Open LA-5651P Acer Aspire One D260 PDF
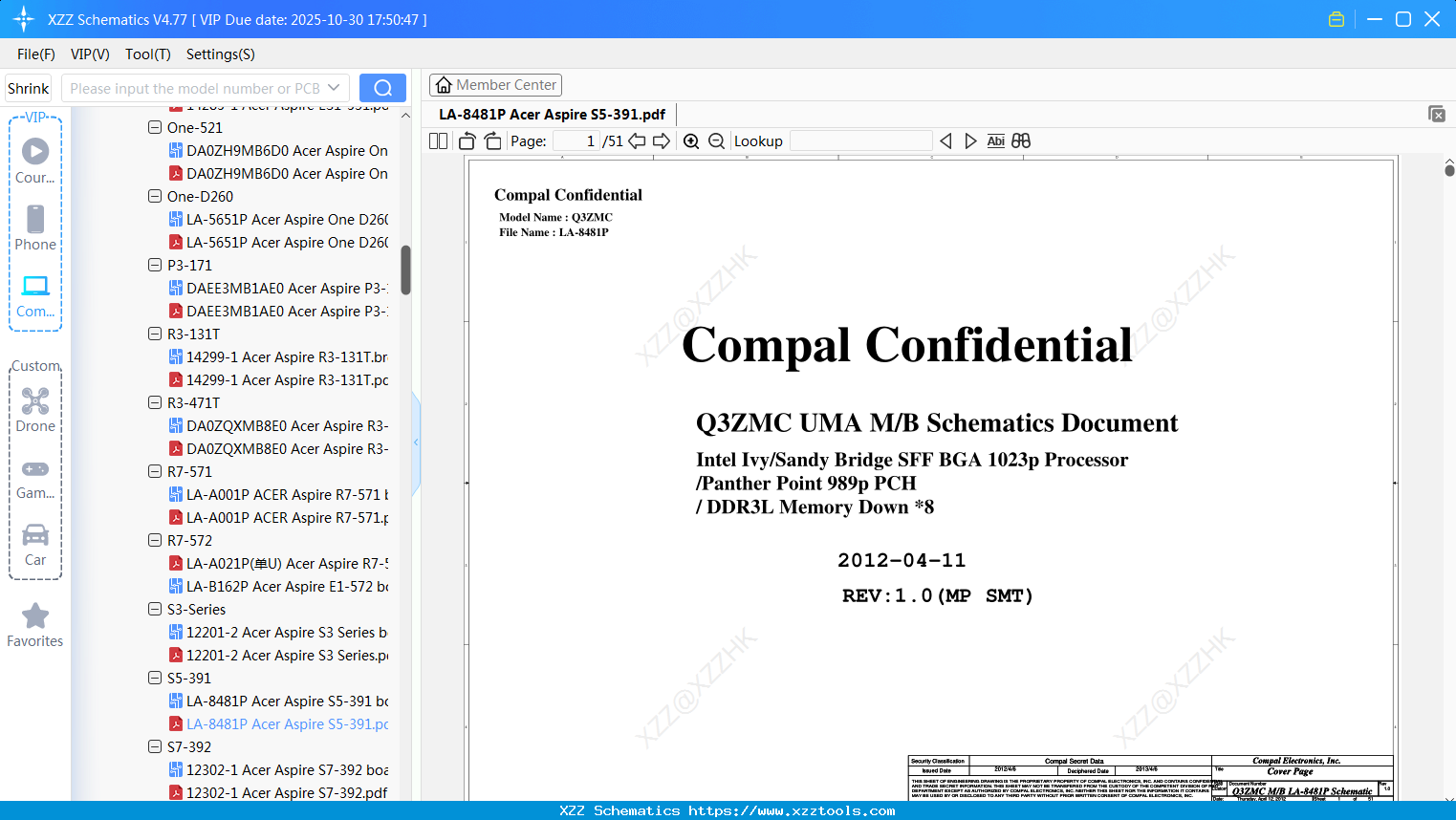This screenshot has width=1456, height=820. tap(279, 243)
